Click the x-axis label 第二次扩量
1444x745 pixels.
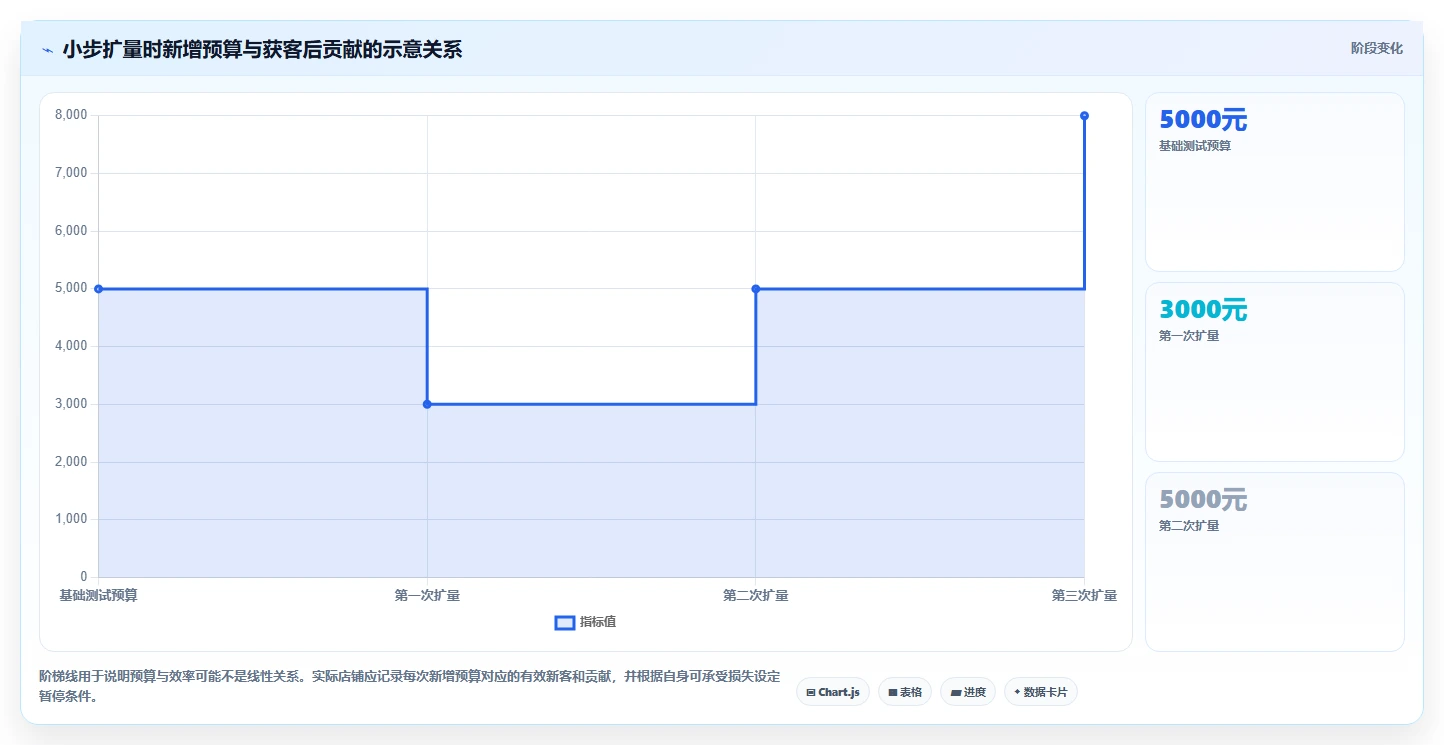[x=755, y=596]
